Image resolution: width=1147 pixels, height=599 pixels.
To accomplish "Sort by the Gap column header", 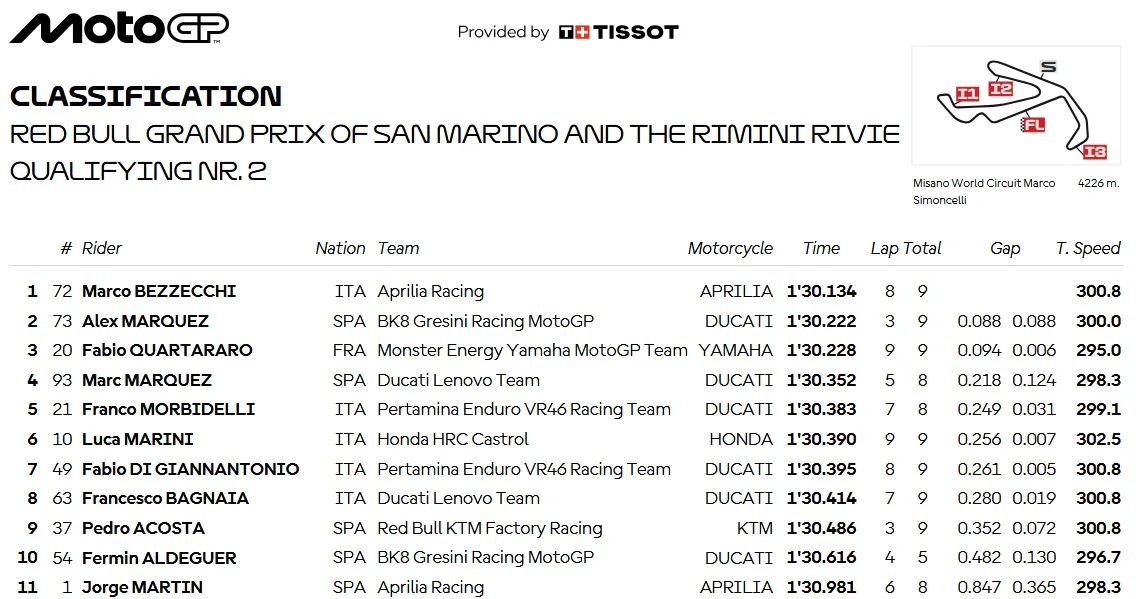I will click(1004, 248).
